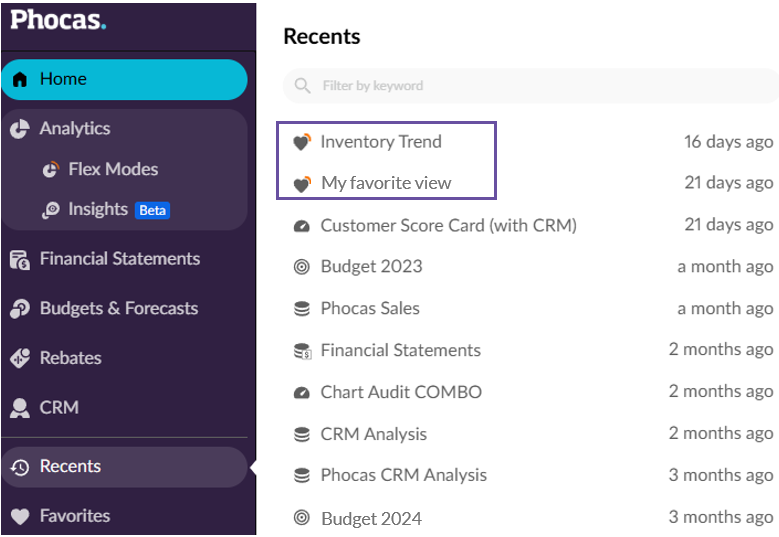Select the Insights Beta badge
This screenshot has width=779, height=537.
[x=153, y=211]
